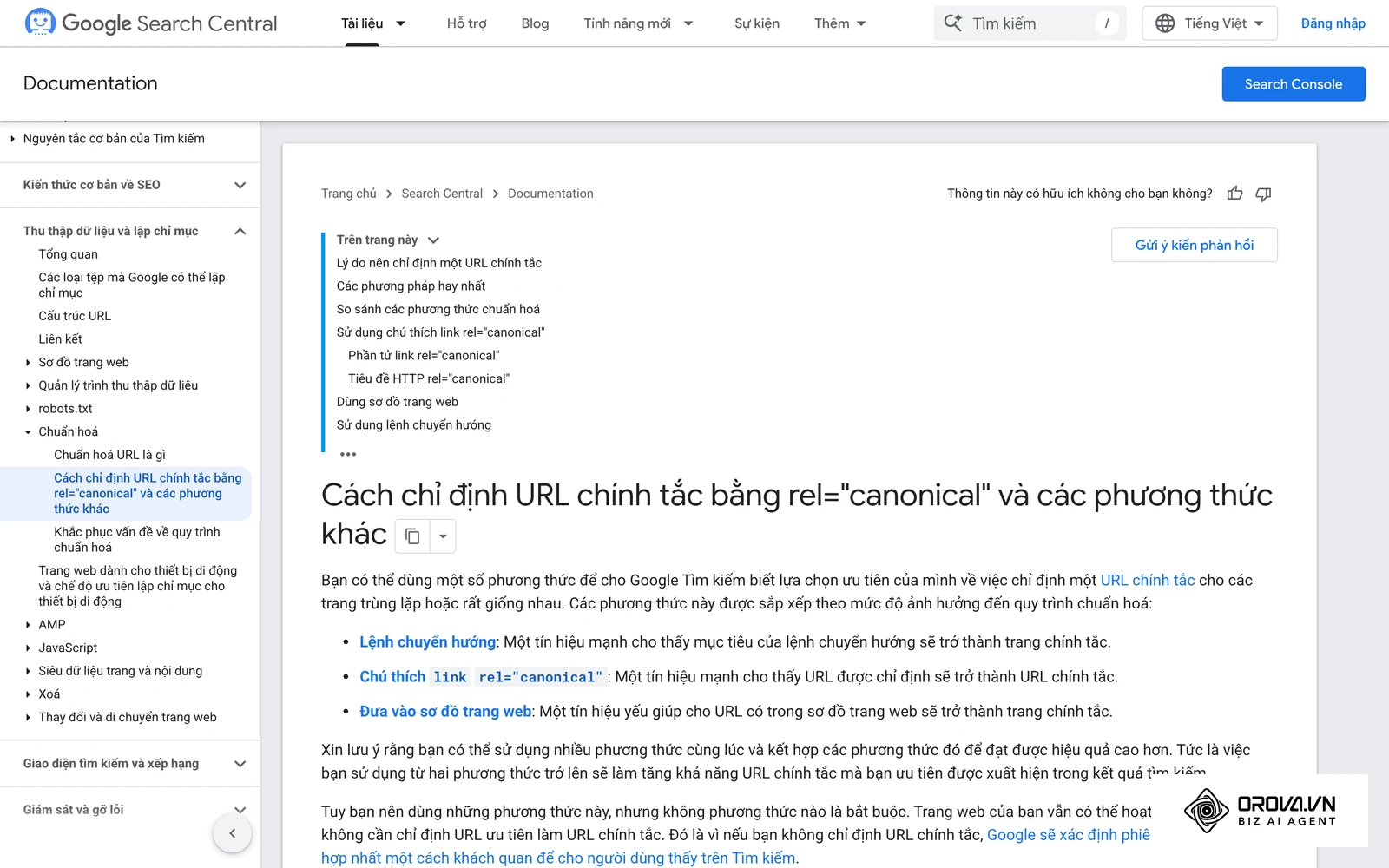Screen dimensions: 1389x868
Task: Jump to Sử dụng lệnh chuyển hướng section
Action: 414,425
